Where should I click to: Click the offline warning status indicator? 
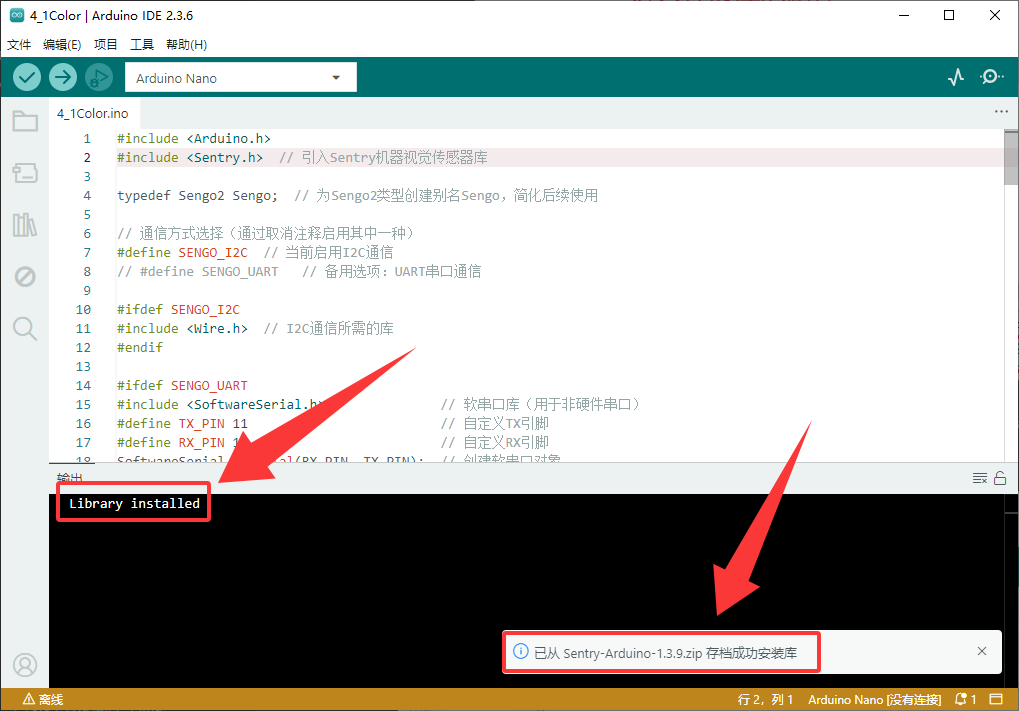pyautogui.click(x=43, y=699)
